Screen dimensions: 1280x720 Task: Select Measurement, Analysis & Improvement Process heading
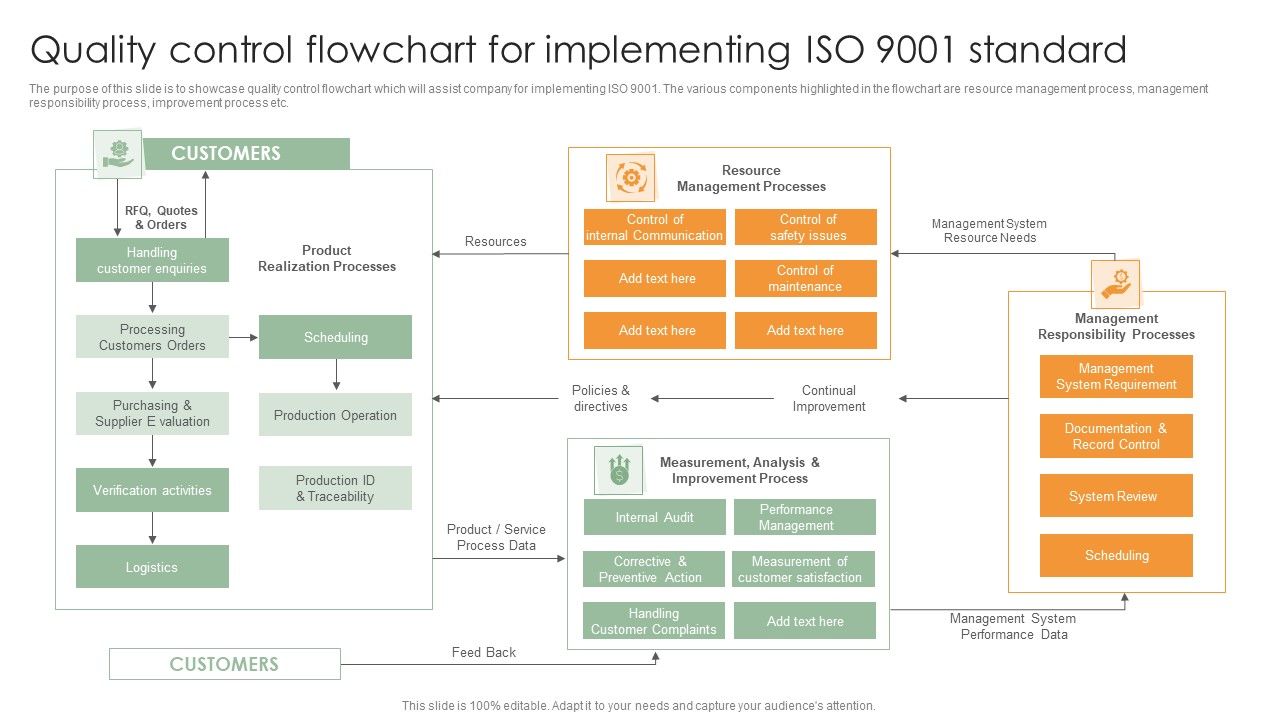[740, 470]
